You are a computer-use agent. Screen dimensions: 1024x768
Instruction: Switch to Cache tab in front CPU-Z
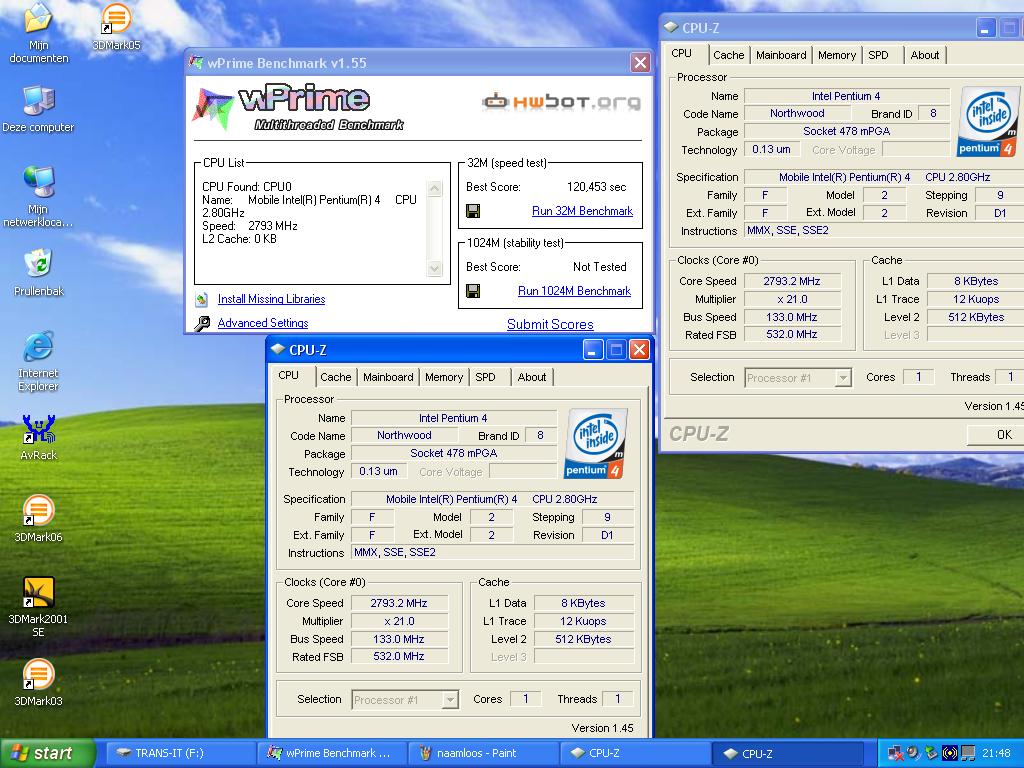click(336, 377)
